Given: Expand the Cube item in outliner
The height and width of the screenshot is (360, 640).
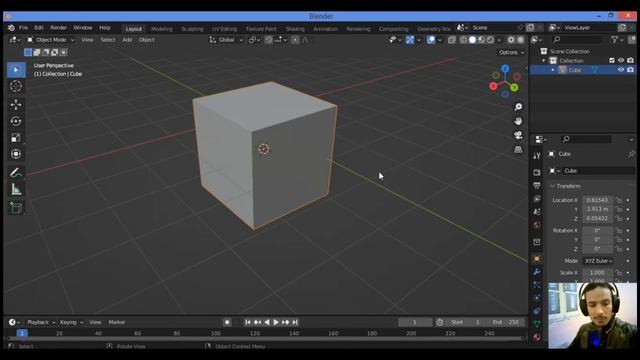Looking at the screenshot, I should (x=553, y=70).
